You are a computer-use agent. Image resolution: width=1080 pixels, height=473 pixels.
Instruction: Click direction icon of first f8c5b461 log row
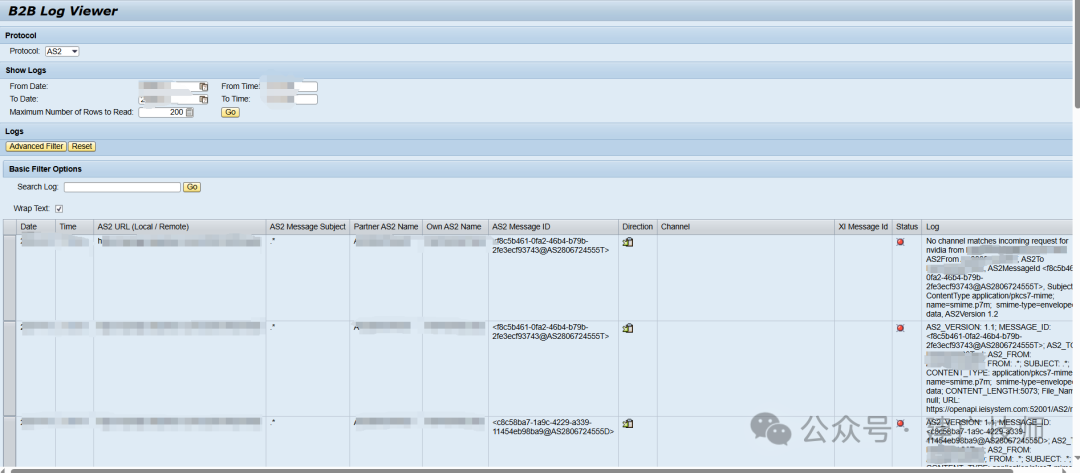627,242
